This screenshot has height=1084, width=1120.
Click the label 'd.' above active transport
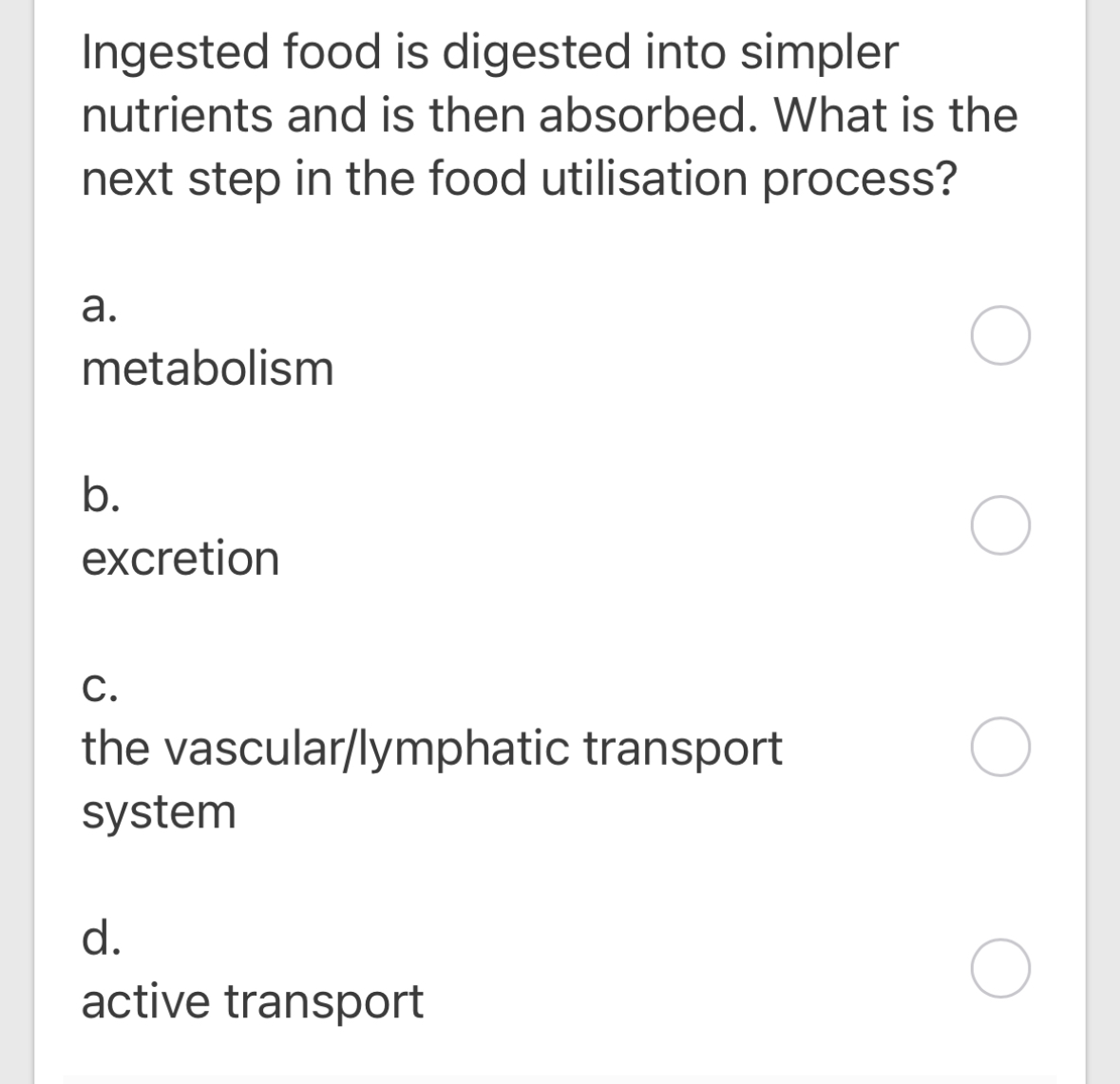101,941
